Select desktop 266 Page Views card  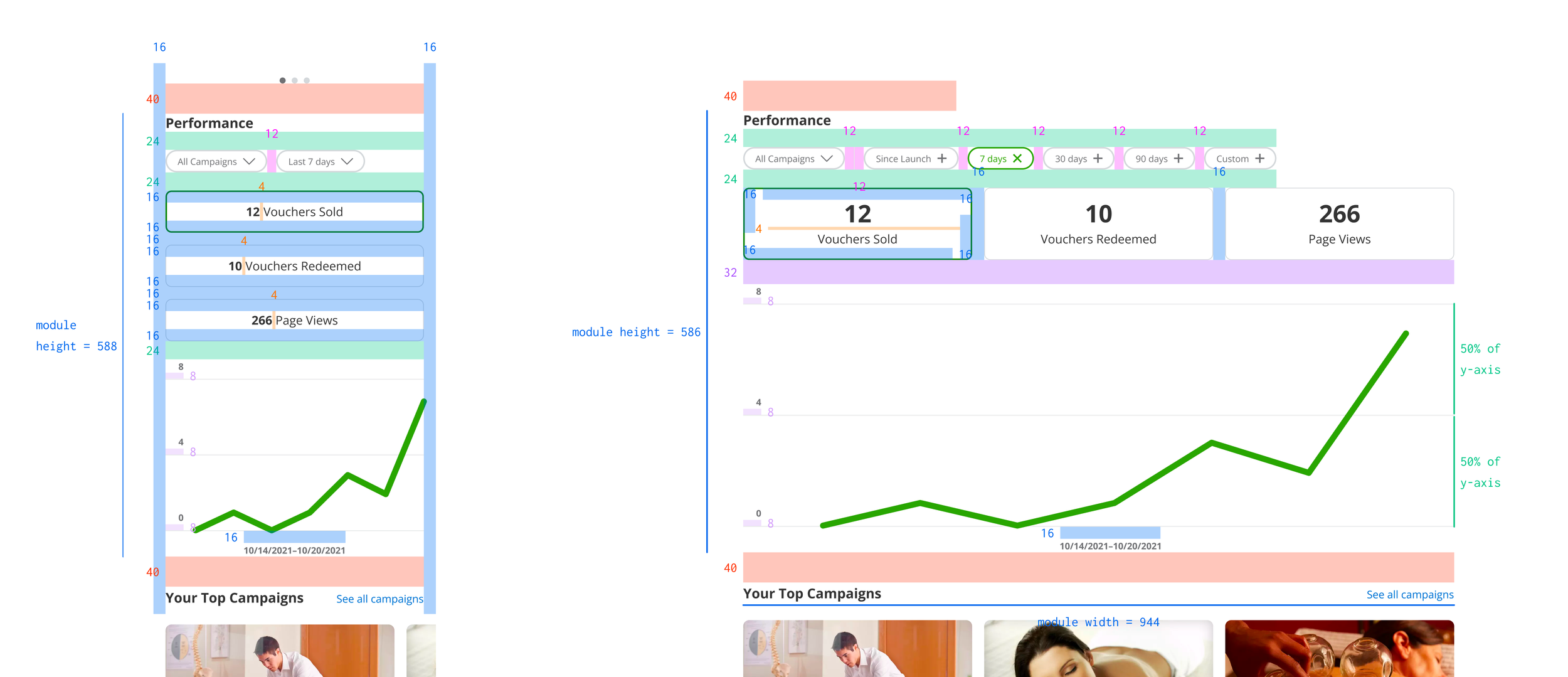tap(1339, 224)
